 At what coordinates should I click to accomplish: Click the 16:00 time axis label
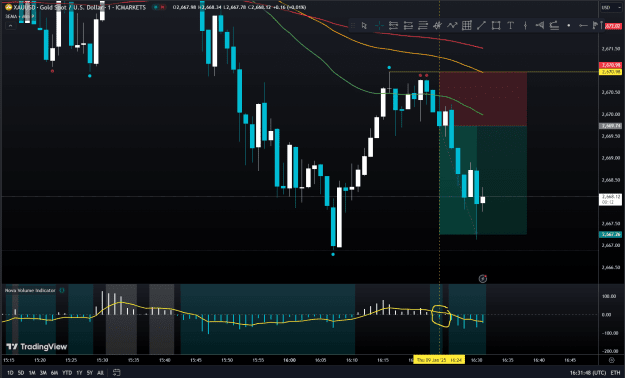pos(289,360)
